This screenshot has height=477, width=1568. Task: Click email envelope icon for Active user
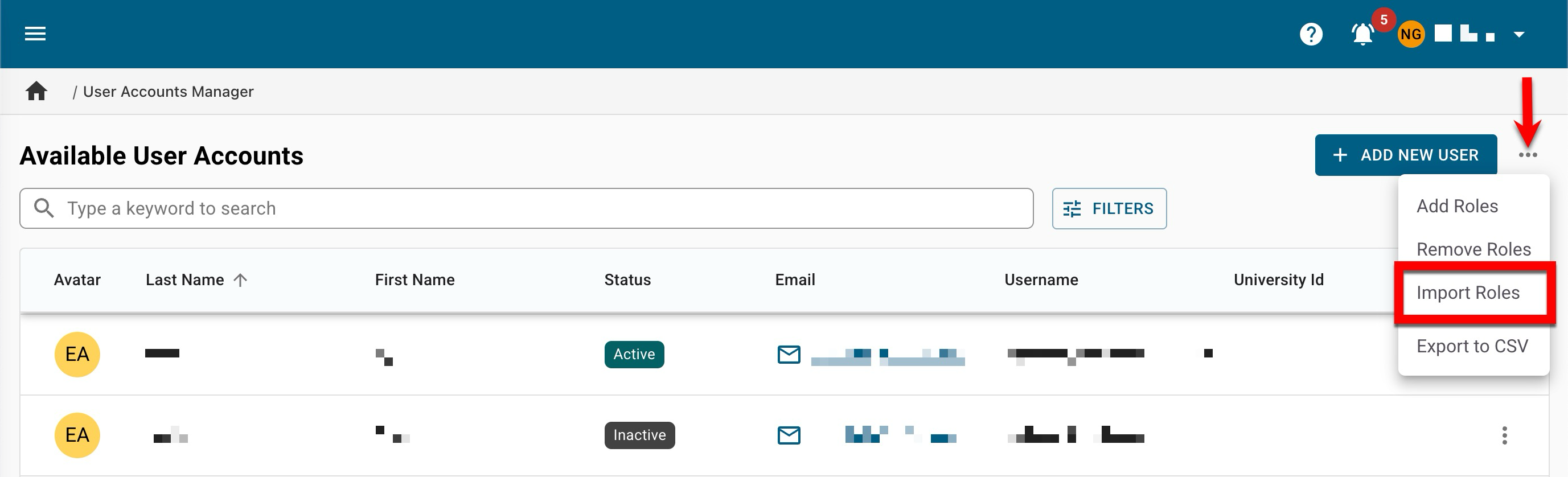pyautogui.click(x=789, y=354)
